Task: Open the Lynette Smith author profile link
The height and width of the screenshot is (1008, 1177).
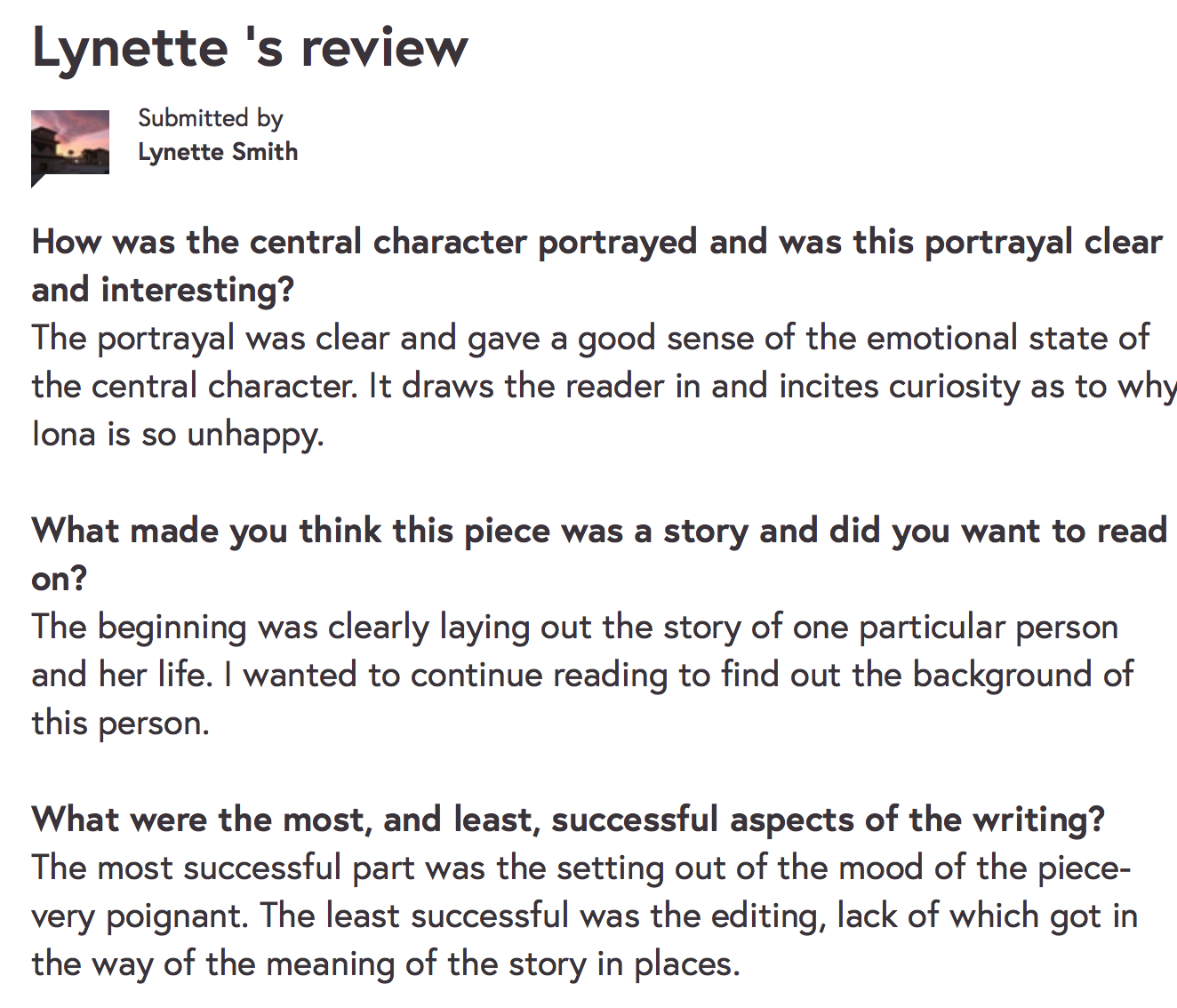Action: tap(218, 152)
